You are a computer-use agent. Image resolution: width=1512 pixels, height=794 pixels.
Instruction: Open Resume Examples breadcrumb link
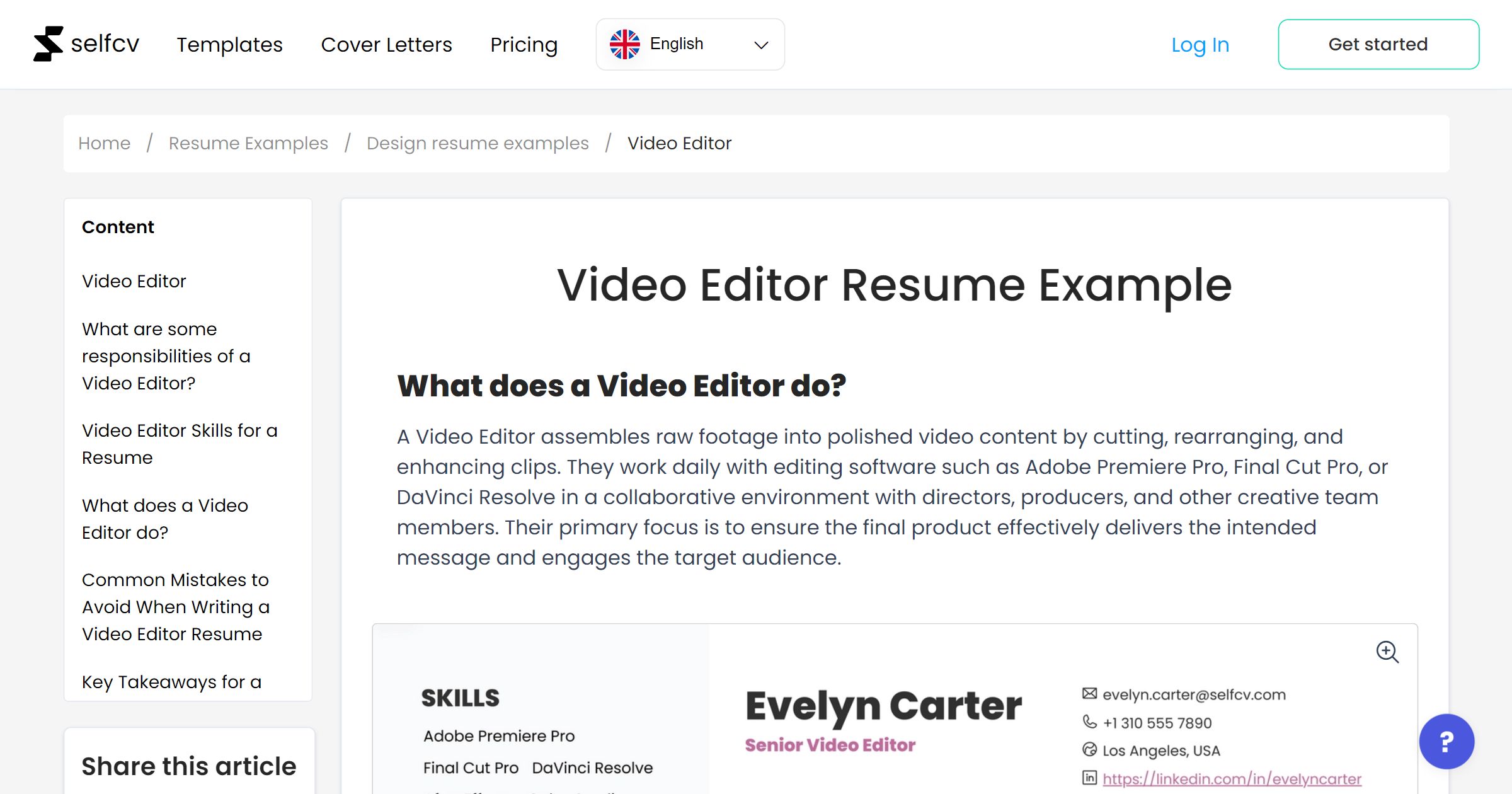248,143
